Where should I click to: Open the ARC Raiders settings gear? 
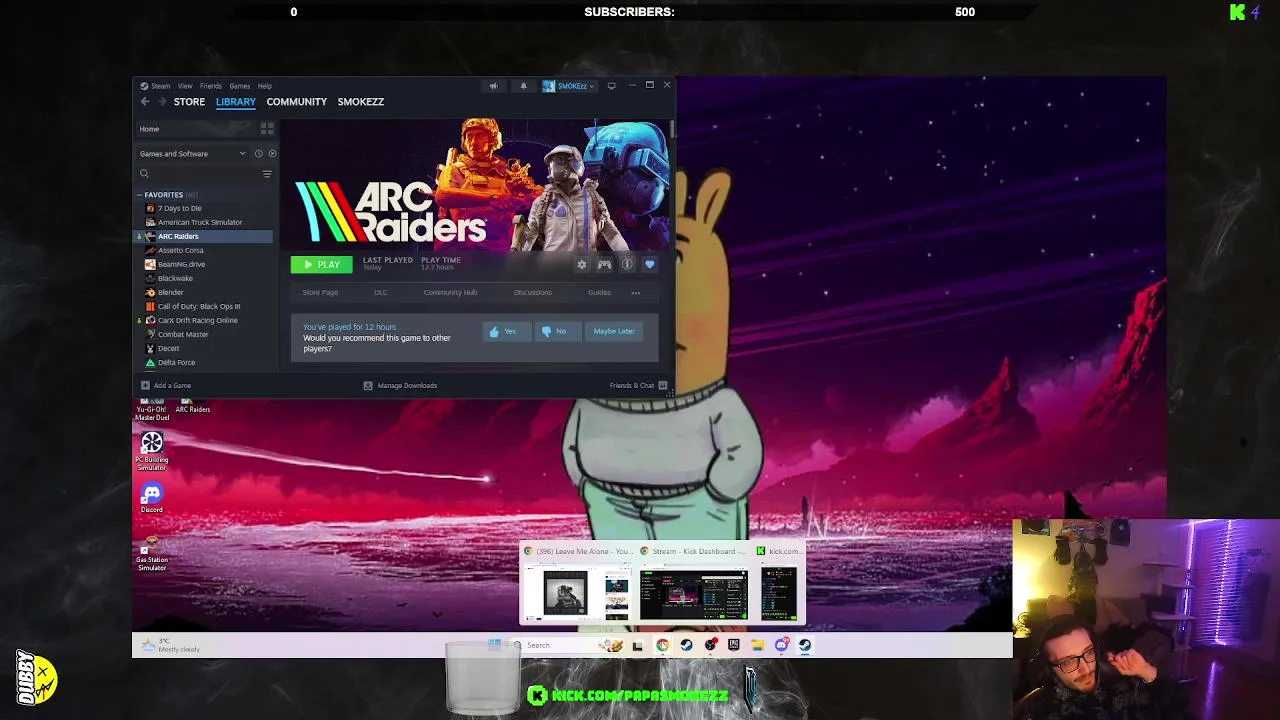[x=582, y=264]
